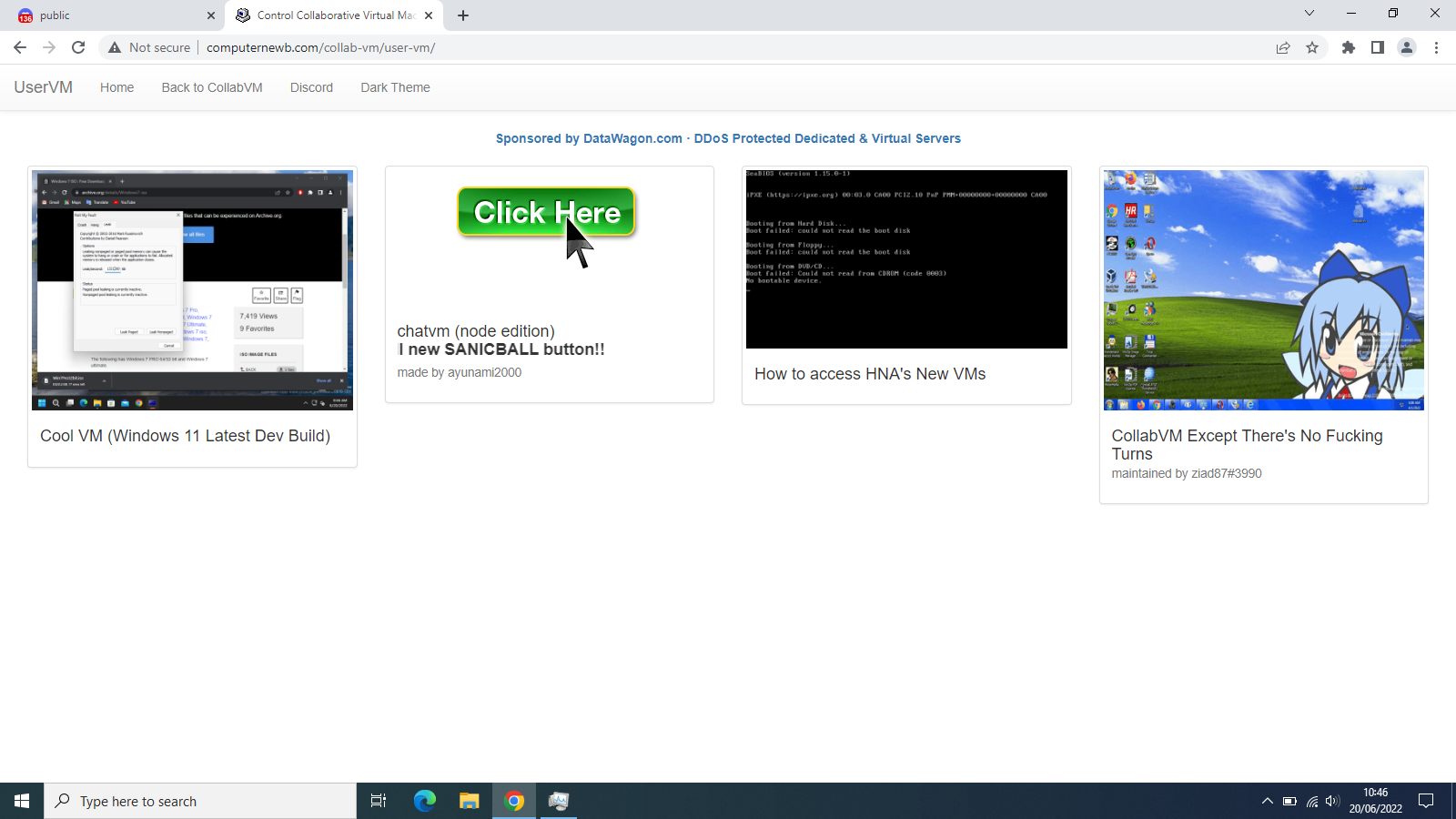1456x819 pixels.
Task: Switch to the Dark Theme
Action: pyautogui.click(x=395, y=87)
